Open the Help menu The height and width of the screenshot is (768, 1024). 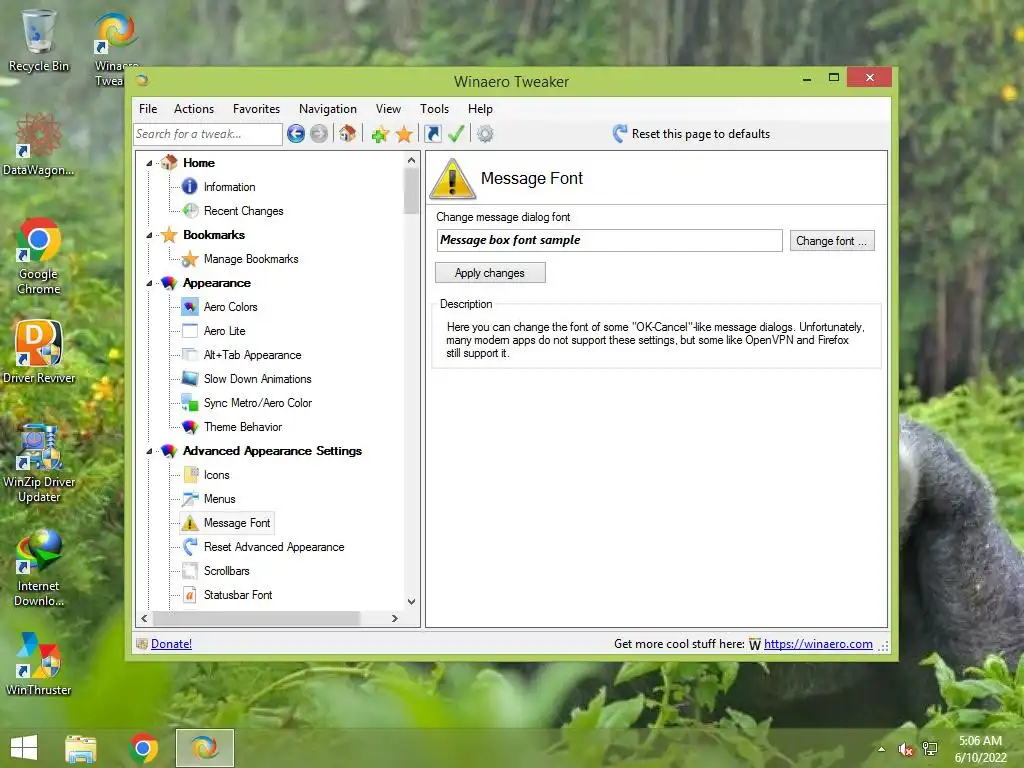[x=480, y=109]
